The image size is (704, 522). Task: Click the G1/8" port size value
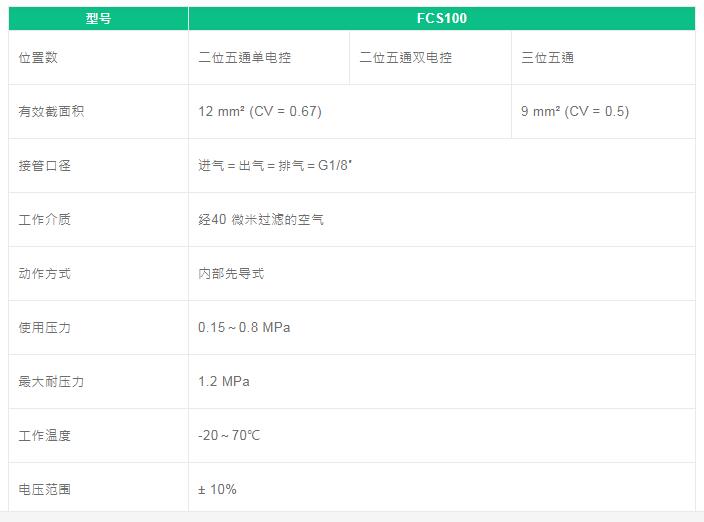pyautogui.click(x=275, y=166)
